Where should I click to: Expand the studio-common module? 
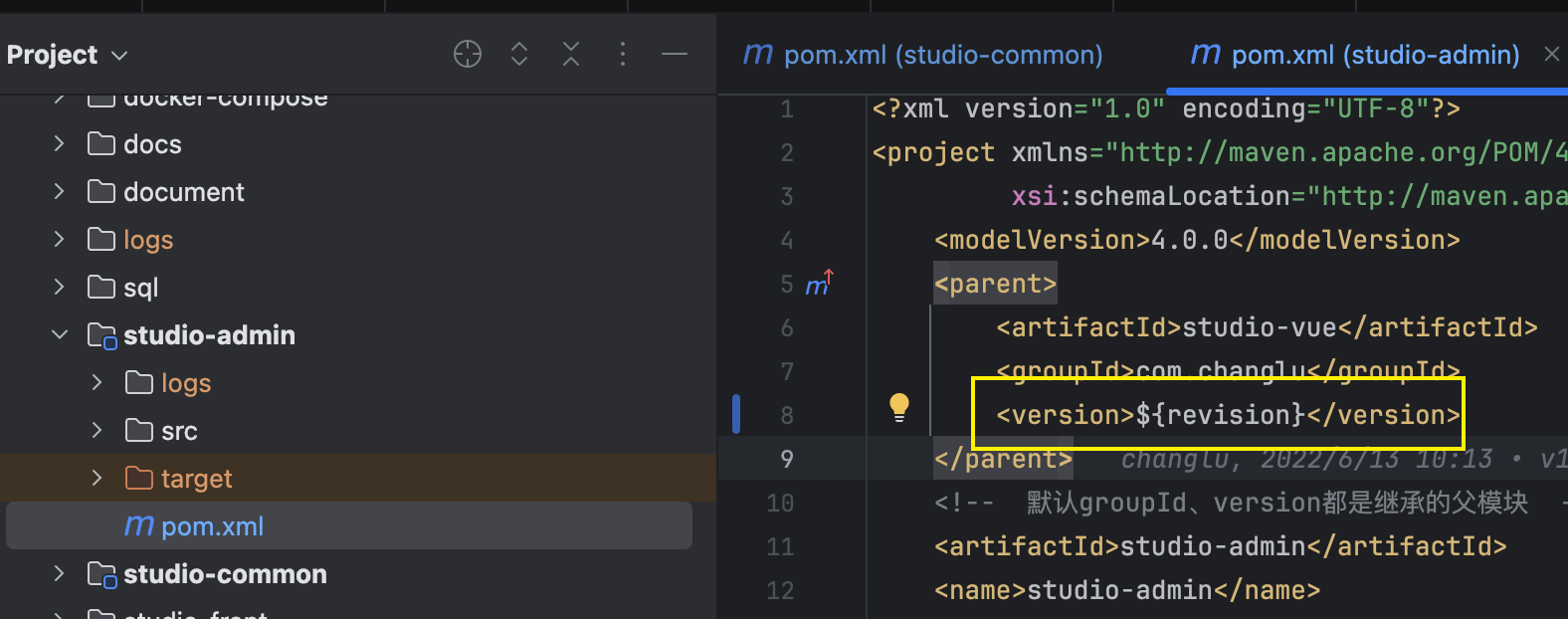coord(60,574)
